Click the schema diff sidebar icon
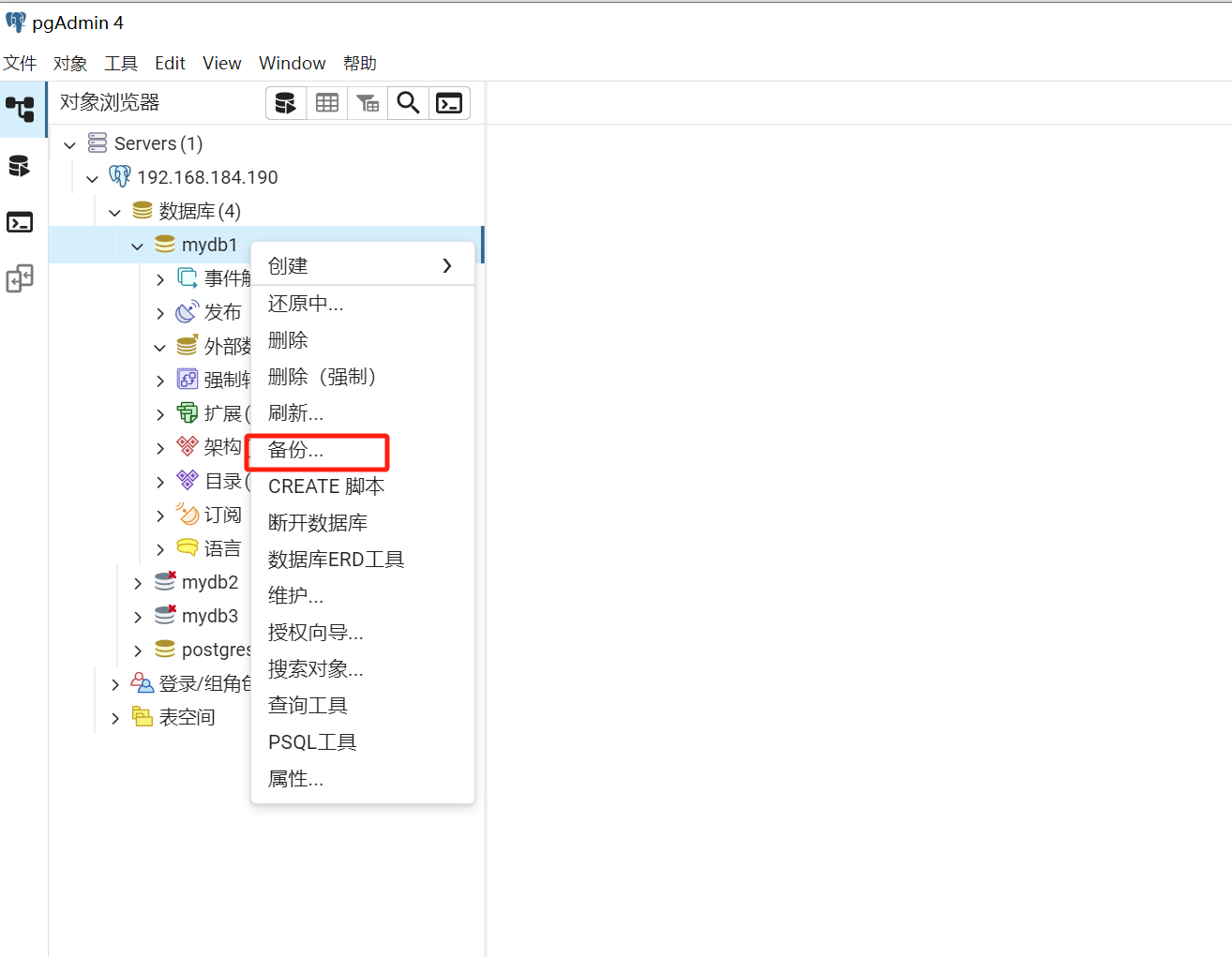Screen dimensions: 1232x957 20,278
